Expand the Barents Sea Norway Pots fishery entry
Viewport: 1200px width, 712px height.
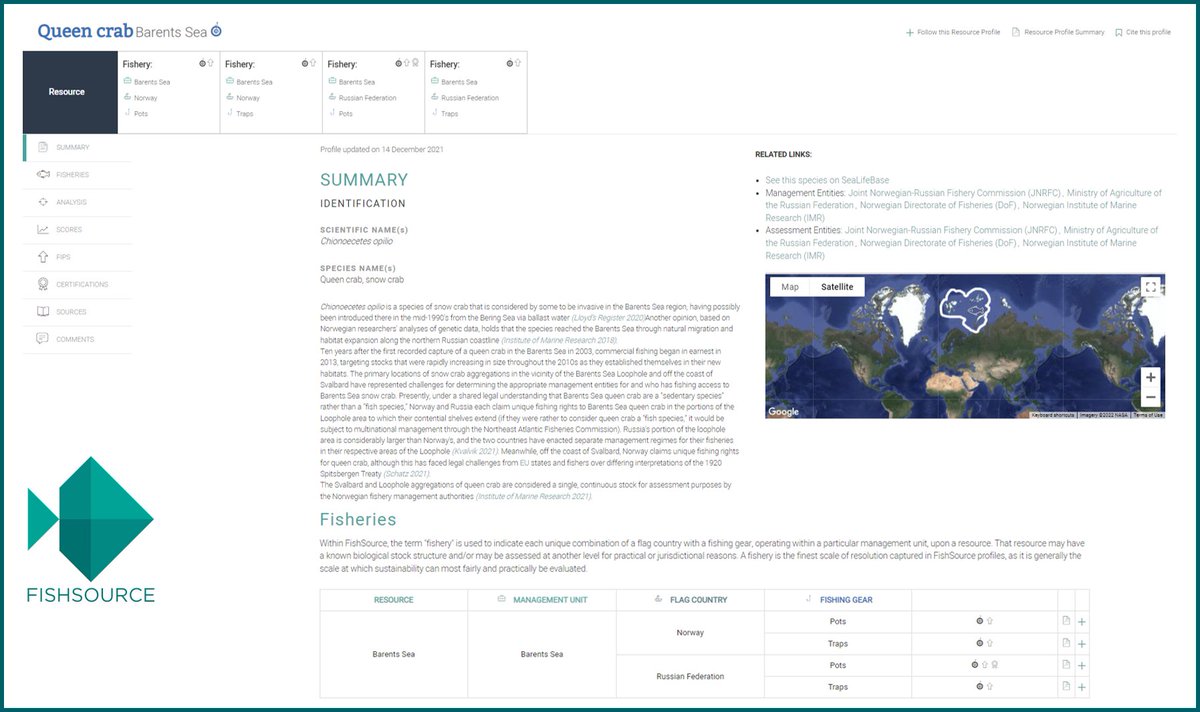pyautogui.click(x=1082, y=621)
